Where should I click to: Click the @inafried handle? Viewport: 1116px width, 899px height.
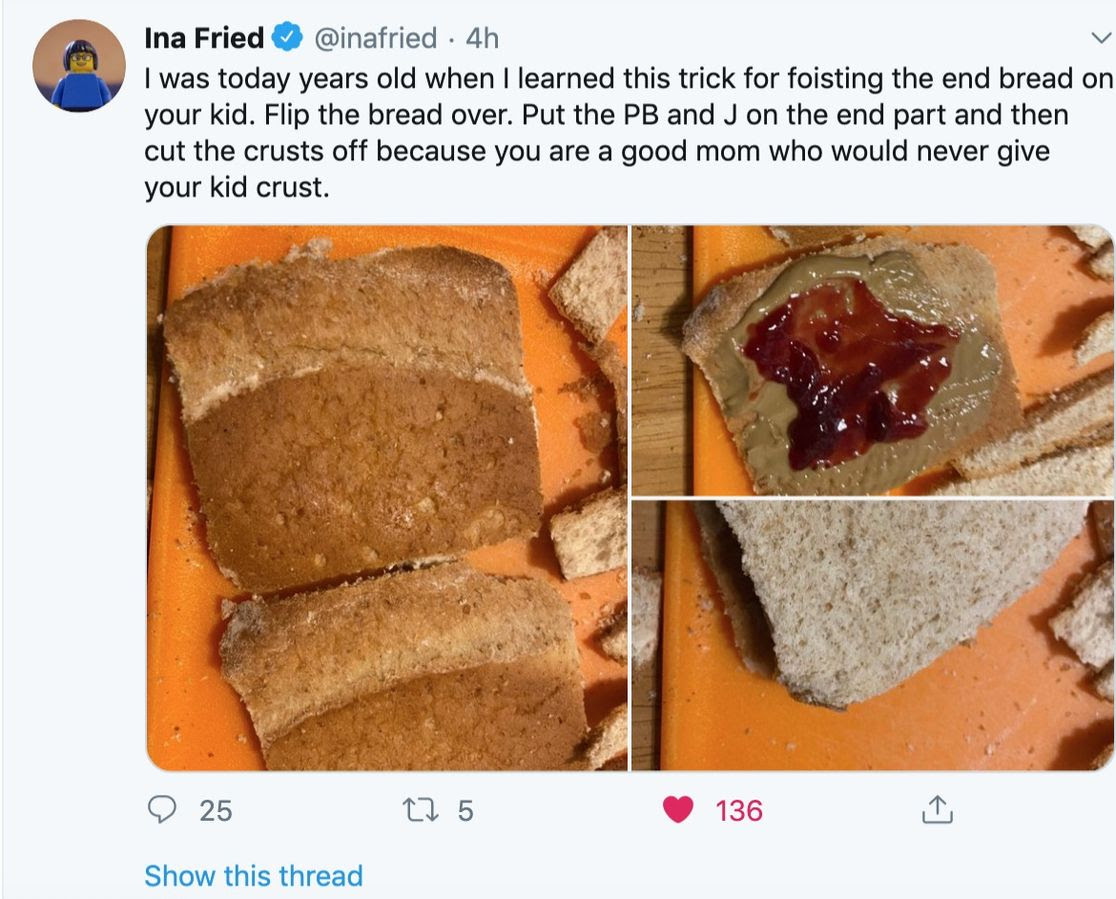(376, 38)
